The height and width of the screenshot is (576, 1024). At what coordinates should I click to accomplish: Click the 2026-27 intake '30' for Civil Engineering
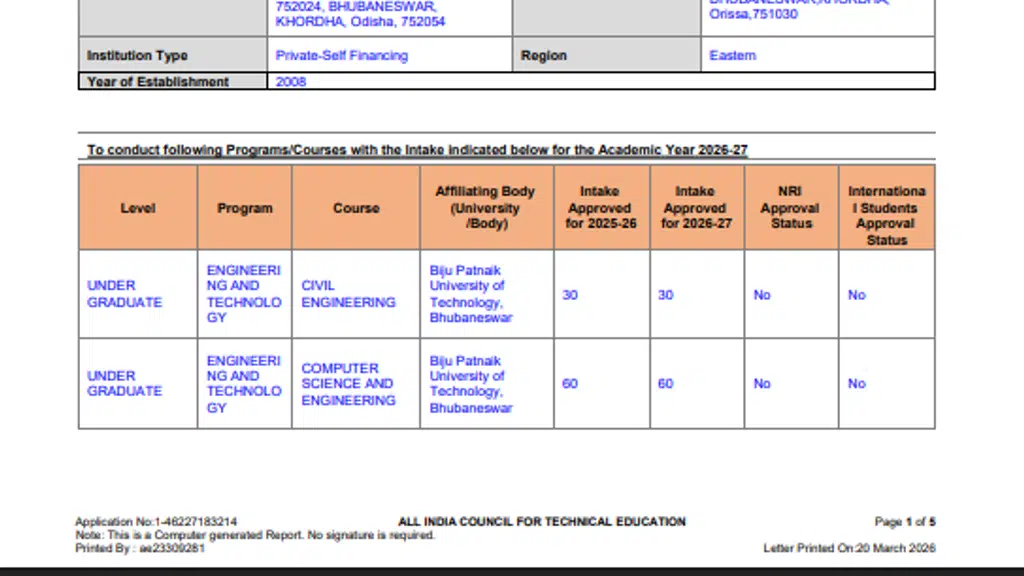(665, 295)
